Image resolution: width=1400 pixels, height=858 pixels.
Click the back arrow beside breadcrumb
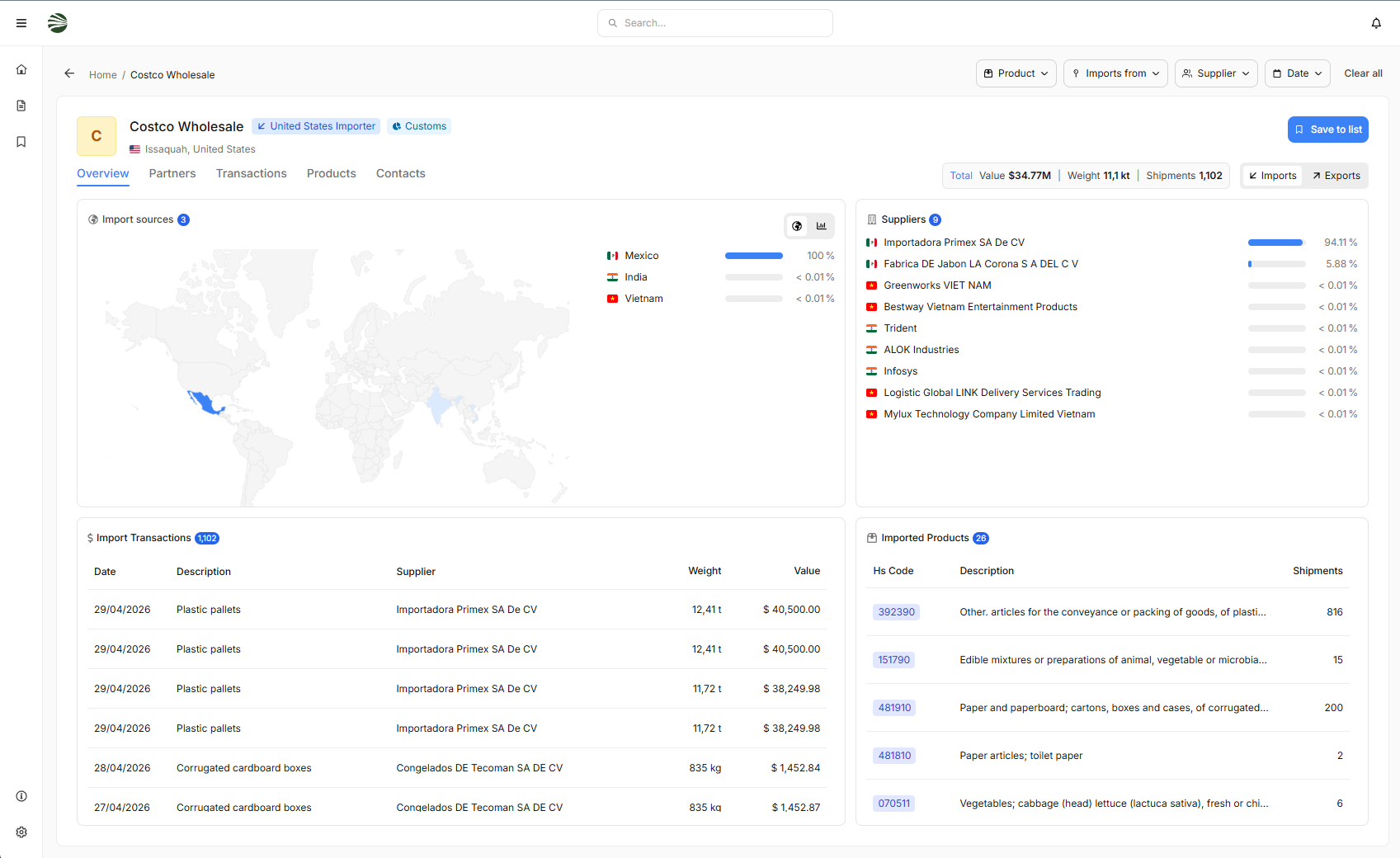(69, 73)
